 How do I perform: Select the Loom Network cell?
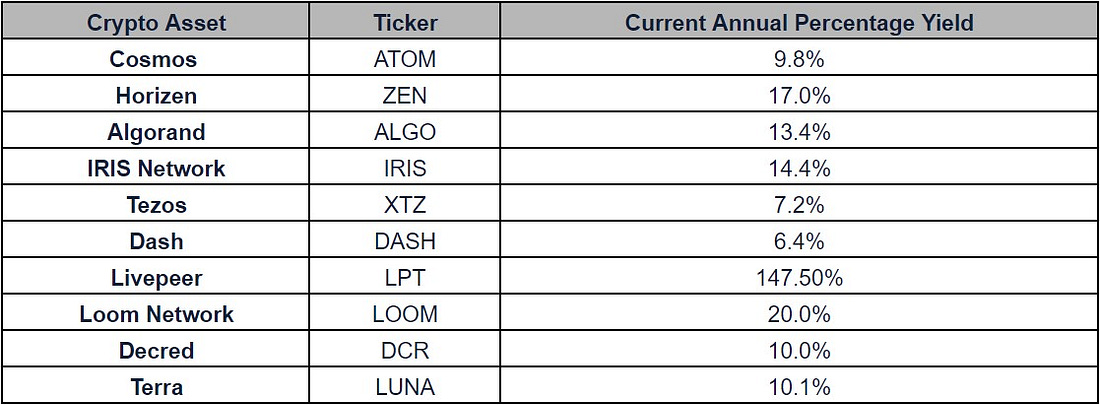coord(156,314)
